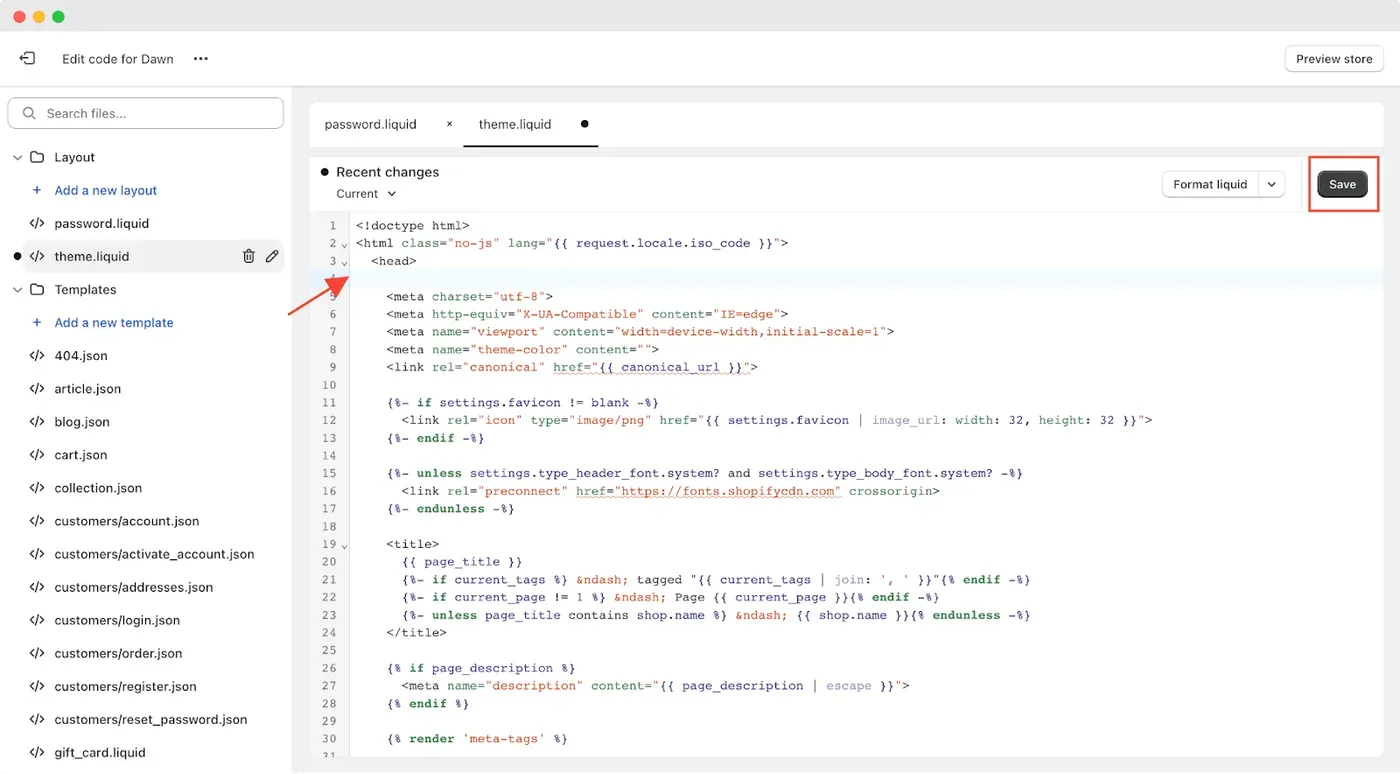Click line number 30 in gutter

(x=329, y=739)
